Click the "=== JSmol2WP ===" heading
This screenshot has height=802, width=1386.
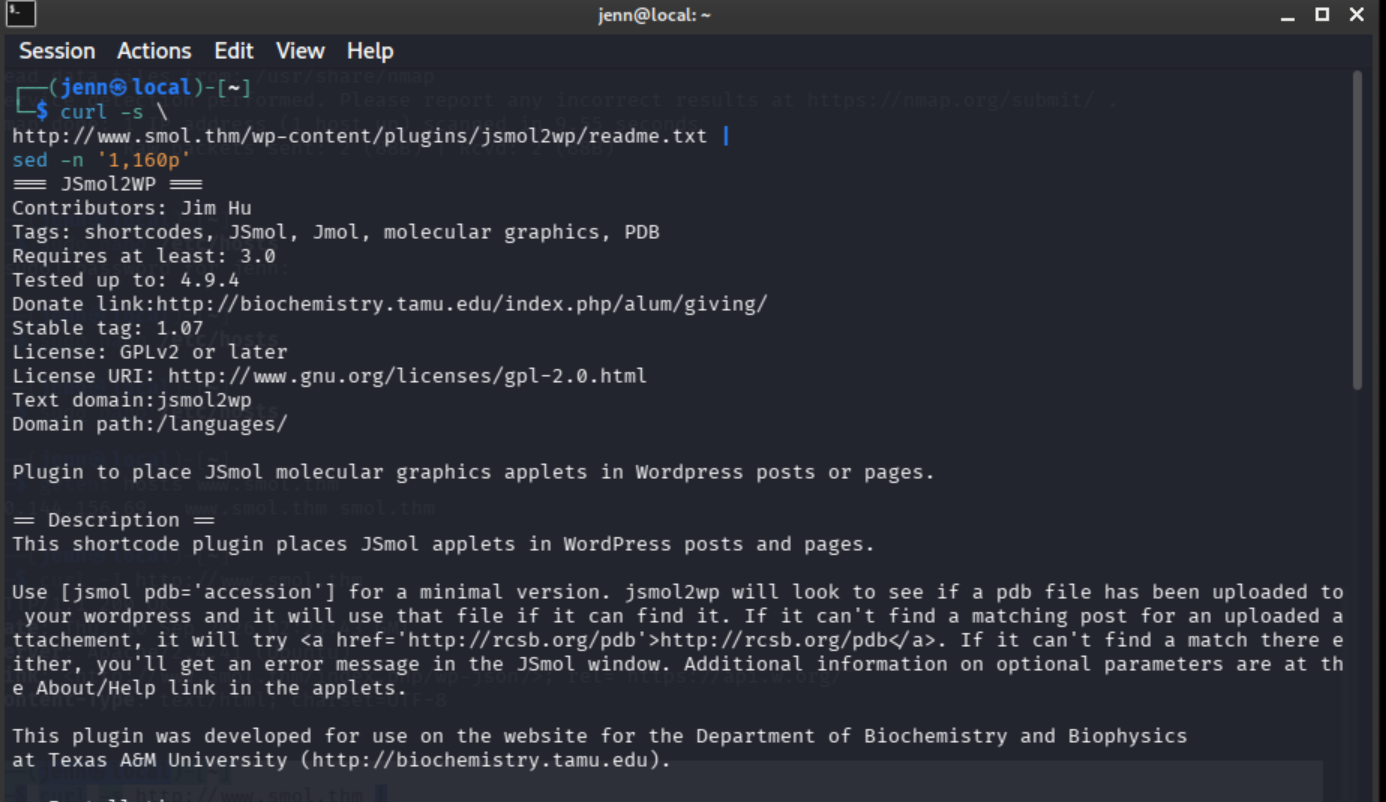pos(108,184)
